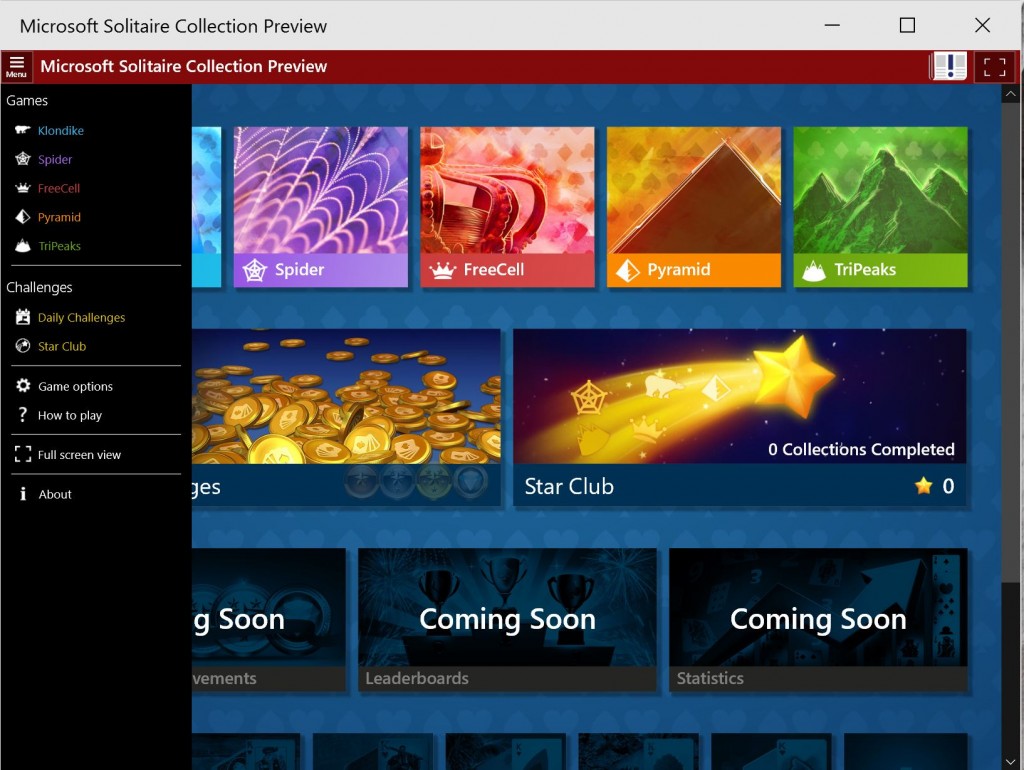This screenshot has height=770, width=1024.
Task: Click the Leaderboards Coming Soon tile
Action: click(x=507, y=620)
